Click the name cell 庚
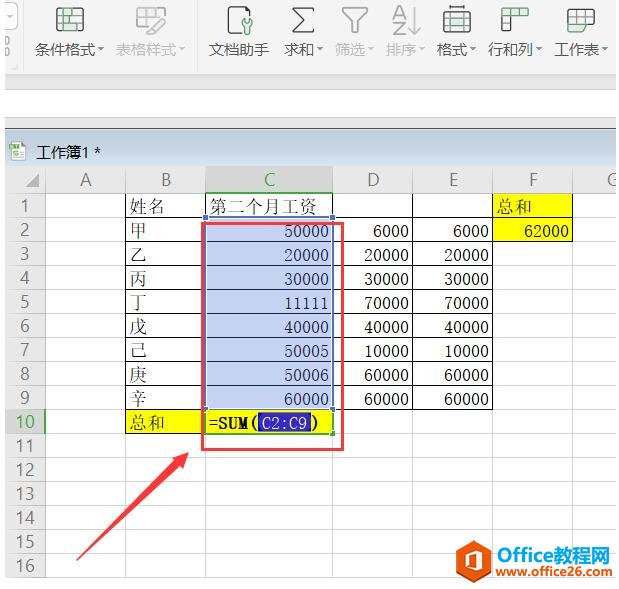The height and width of the screenshot is (589, 619). pos(165,374)
